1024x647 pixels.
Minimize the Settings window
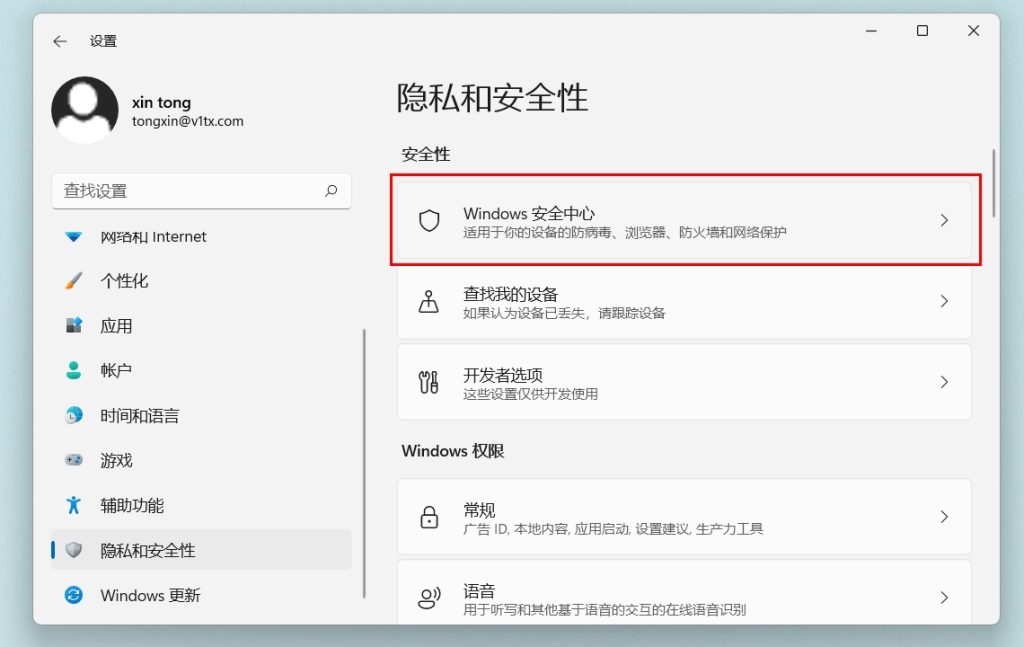tap(871, 31)
